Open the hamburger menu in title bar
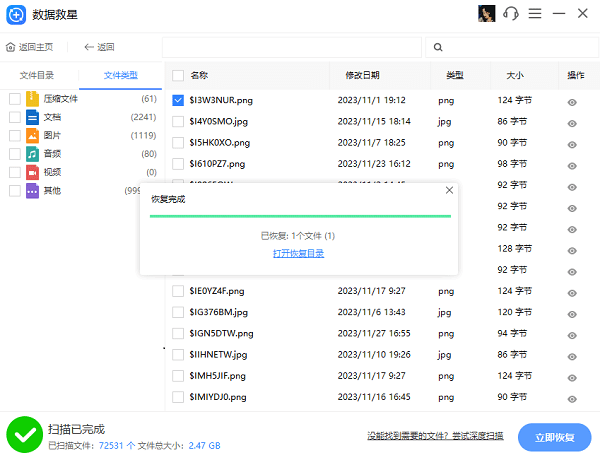Screen dimensions: 600x460 [x=535, y=14]
